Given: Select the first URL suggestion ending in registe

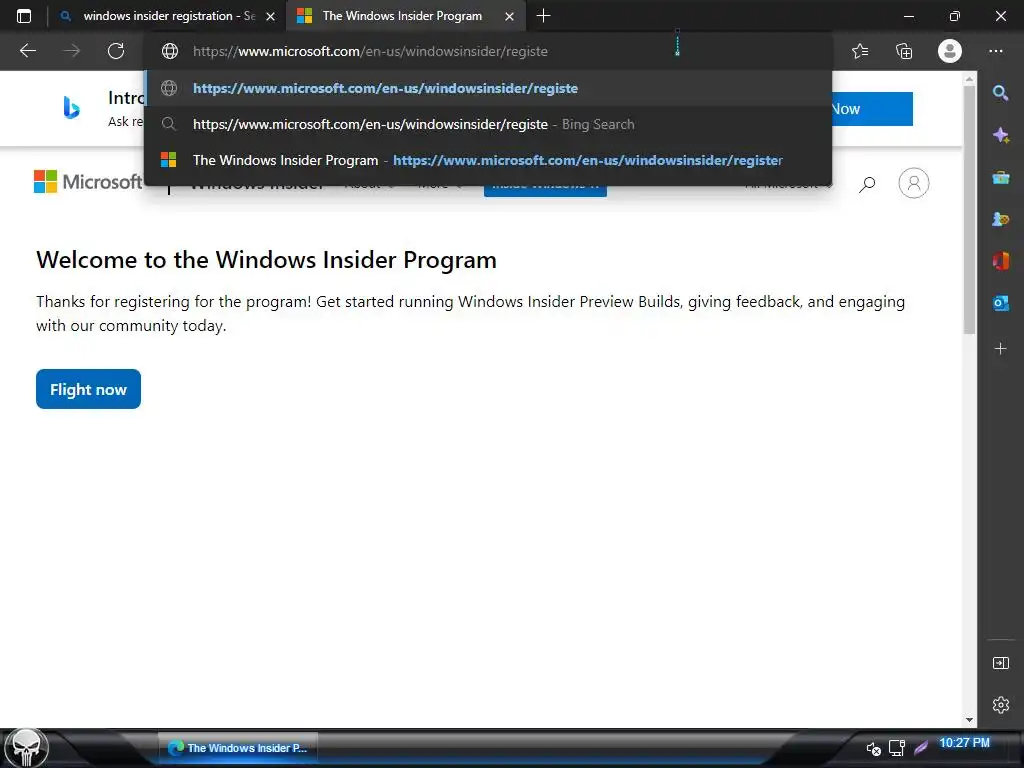Looking at the screenshot, I should [x=488, y=88].
